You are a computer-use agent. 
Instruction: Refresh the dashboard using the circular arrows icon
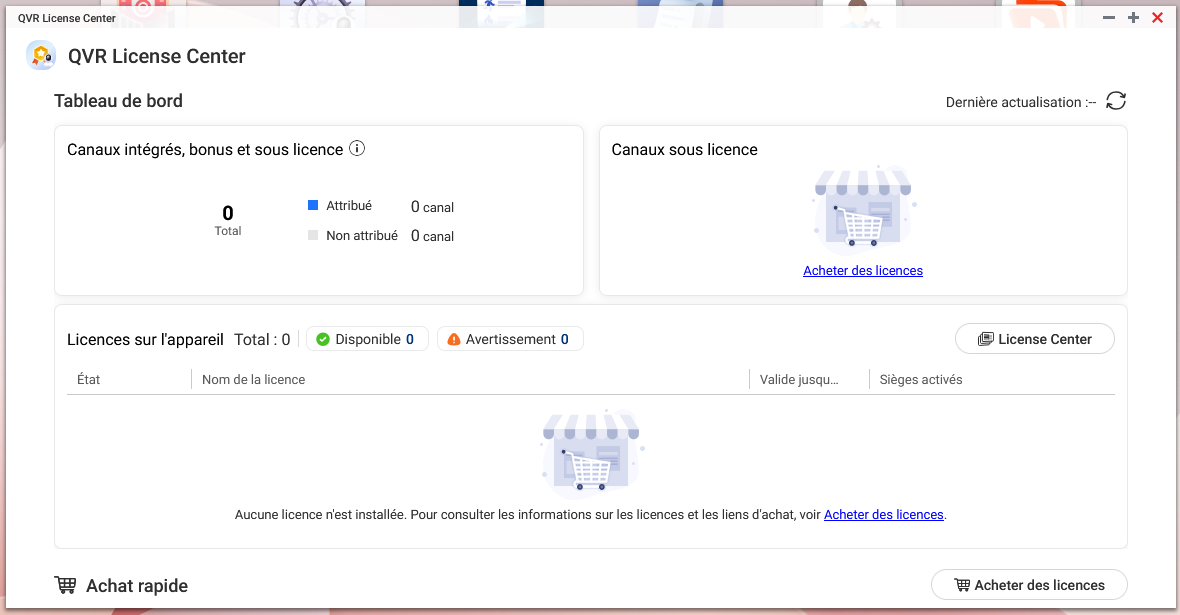(1116, 101)
